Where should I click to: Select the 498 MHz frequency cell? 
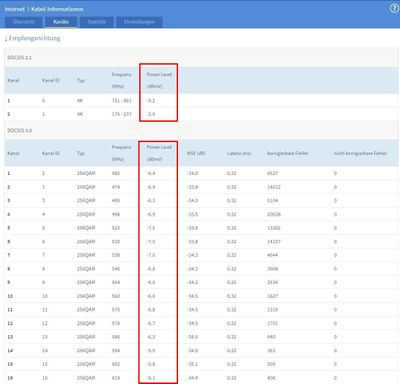116,214
